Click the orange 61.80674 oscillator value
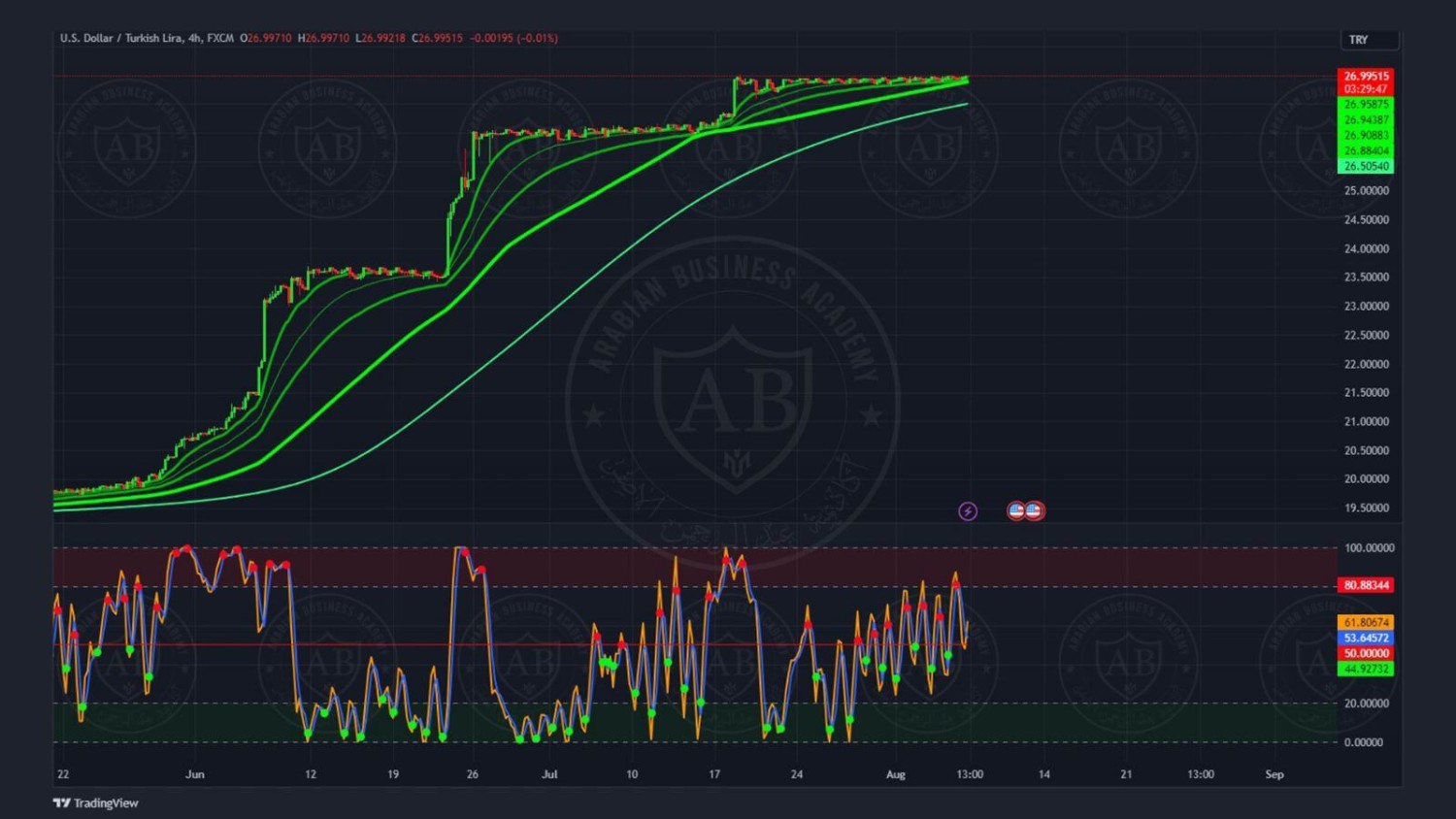The height and width of the screenshot is (819, 1456). (1366, 622)
